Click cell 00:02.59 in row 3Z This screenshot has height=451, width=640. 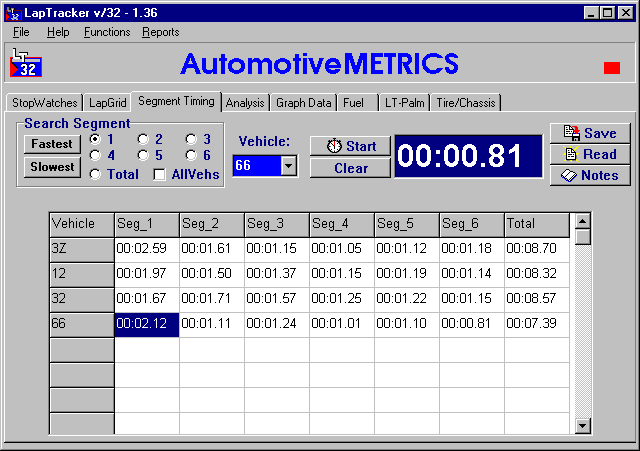tap(147, 250)
